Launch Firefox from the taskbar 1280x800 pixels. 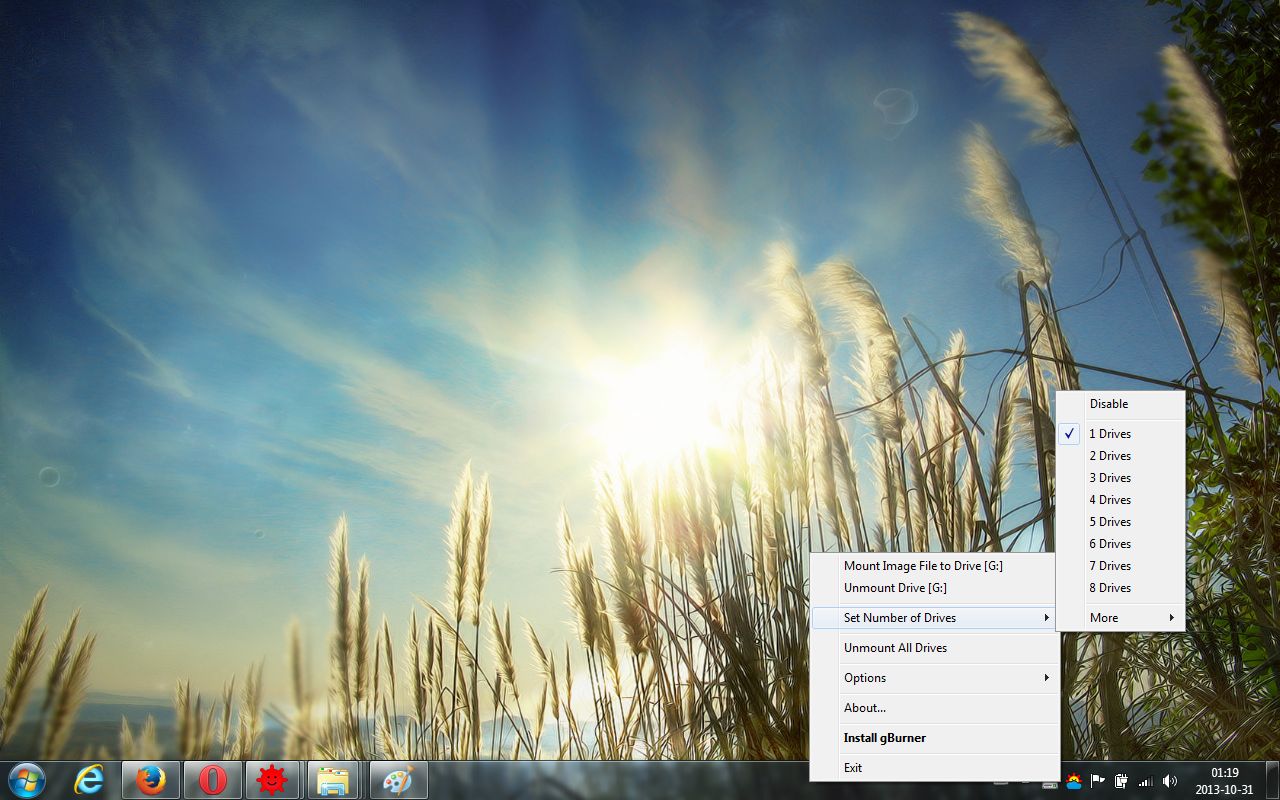[x=150, y=780]
